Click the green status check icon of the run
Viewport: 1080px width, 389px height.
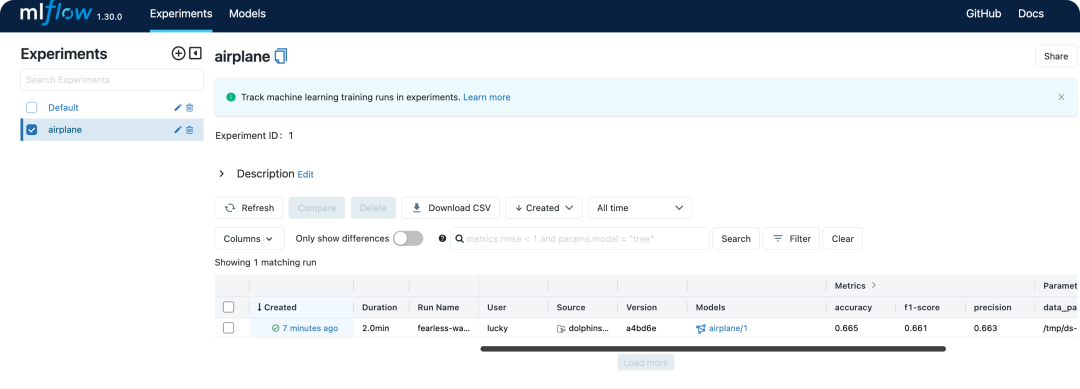coord(276,328)
